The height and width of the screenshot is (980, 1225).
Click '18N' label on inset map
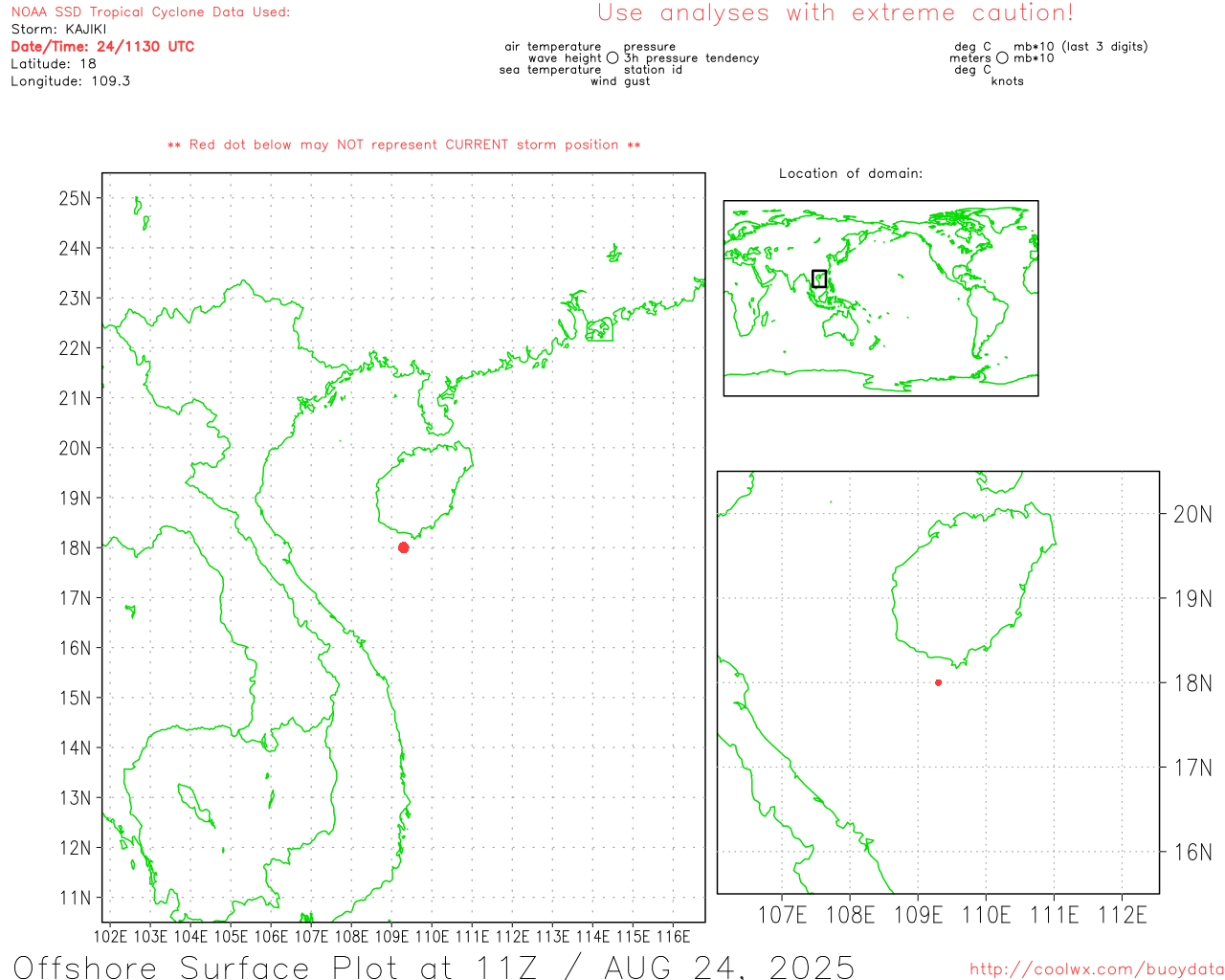click(x=1192, y=683)
